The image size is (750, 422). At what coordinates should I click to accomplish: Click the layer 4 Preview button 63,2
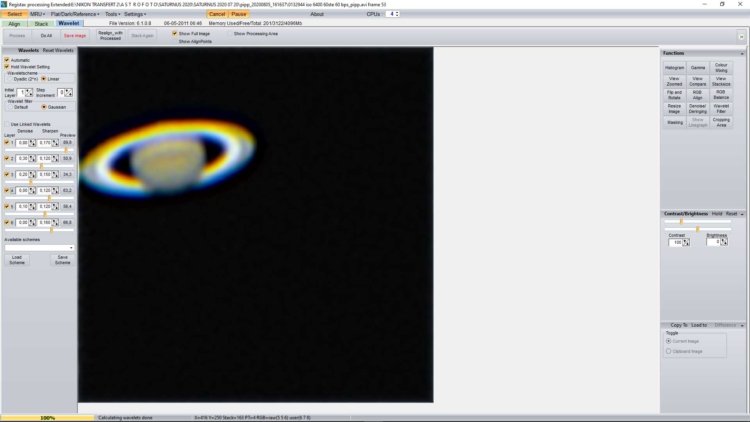click(x=67, y=190)
